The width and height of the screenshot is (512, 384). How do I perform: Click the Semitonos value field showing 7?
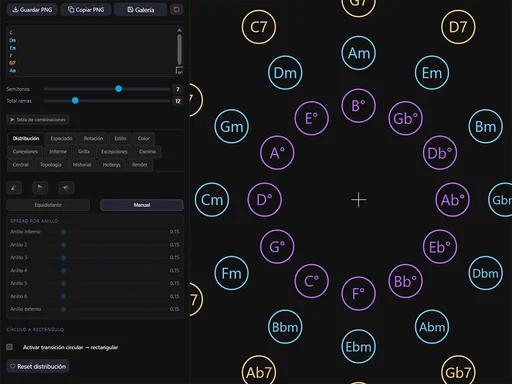pyautogui.click(x=178, y=89)
